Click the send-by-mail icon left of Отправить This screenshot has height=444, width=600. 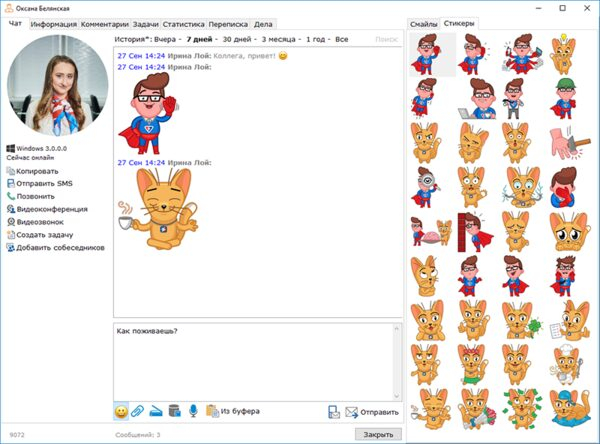[x=334, y=412]
